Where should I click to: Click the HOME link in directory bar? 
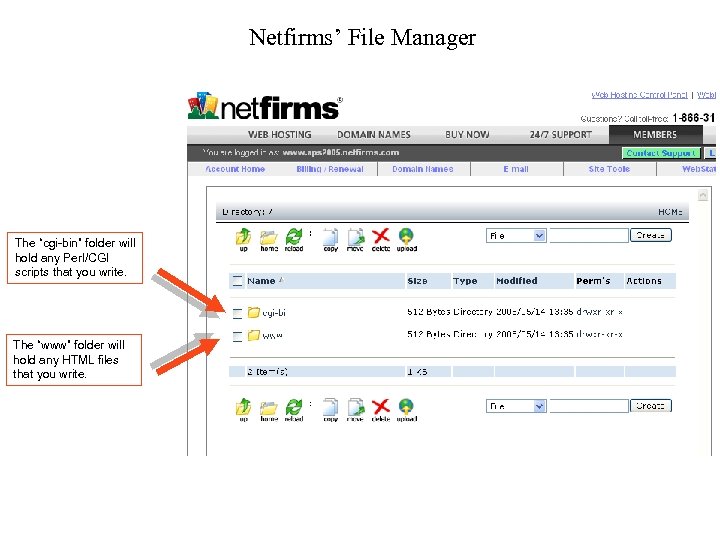[x=670, y=212]
